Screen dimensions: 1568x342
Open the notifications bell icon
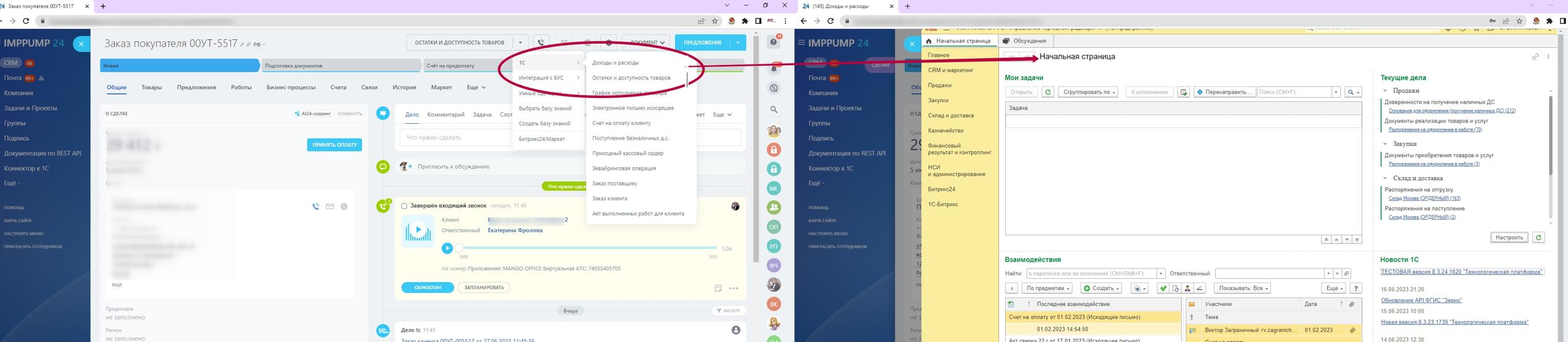click(x=774, y=68)
